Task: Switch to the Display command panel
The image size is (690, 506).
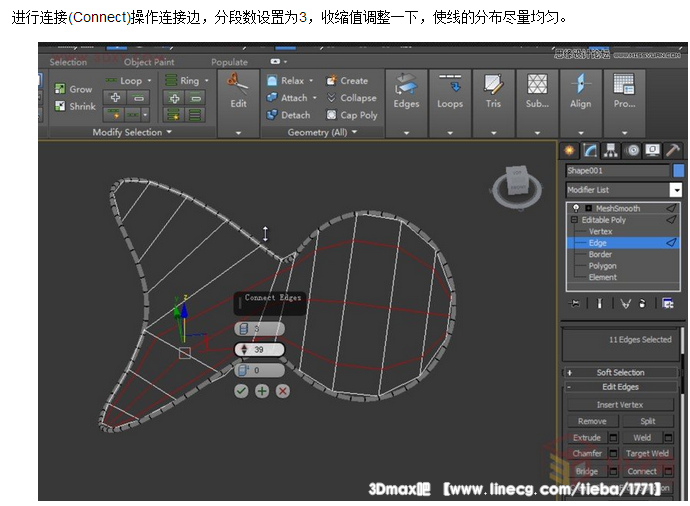Action: 653,151
